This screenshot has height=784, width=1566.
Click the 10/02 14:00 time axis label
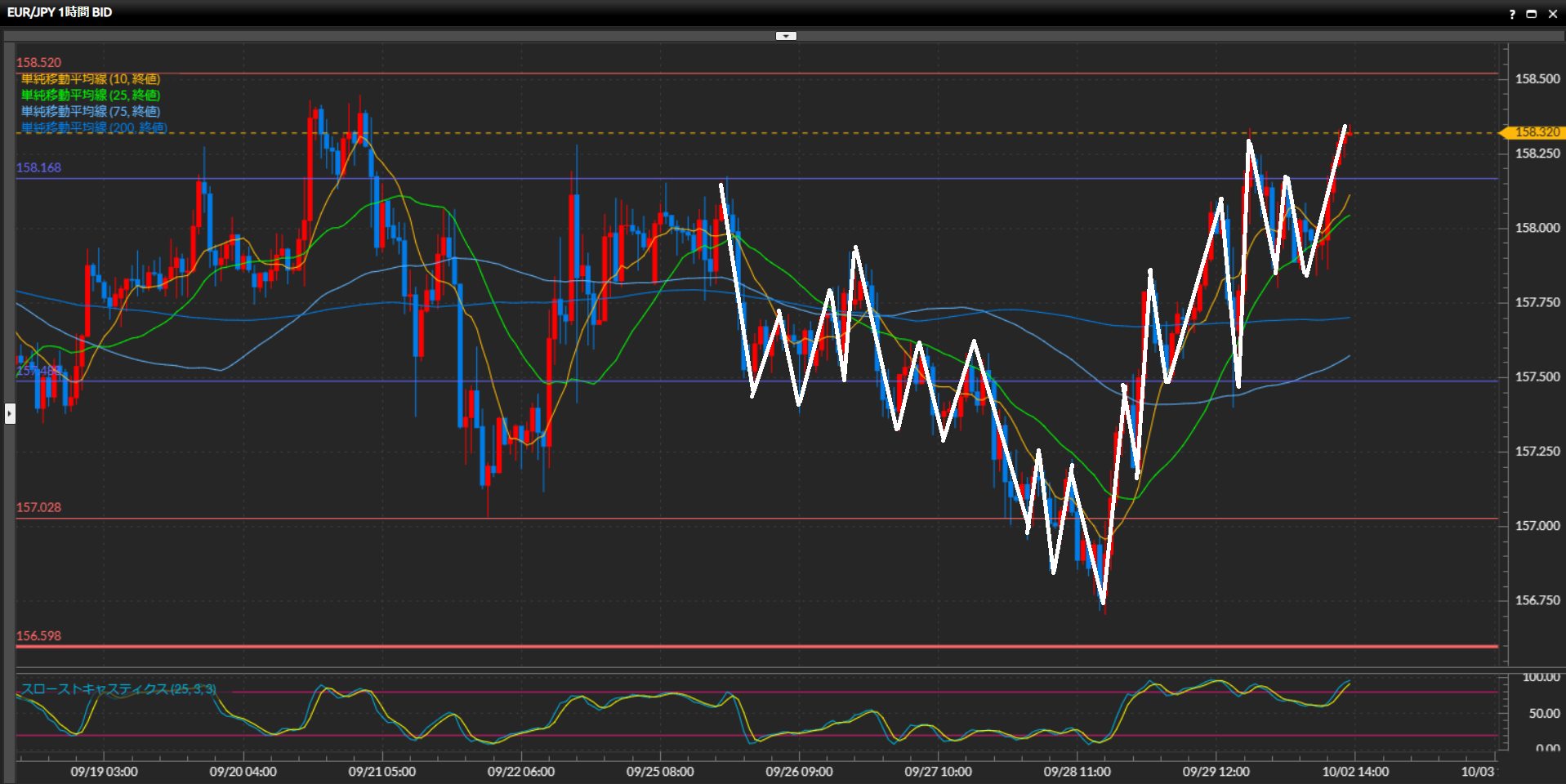coord(1355,772)
